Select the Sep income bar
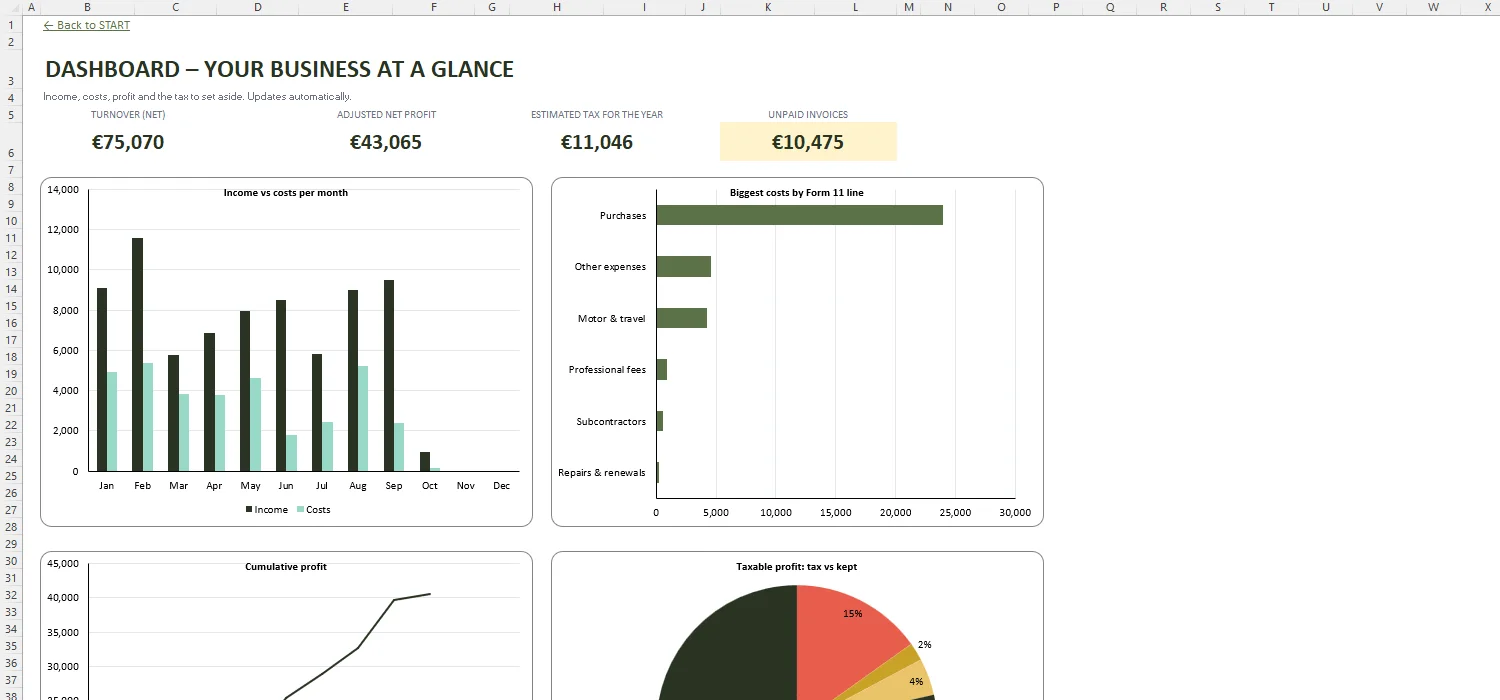 388,375
